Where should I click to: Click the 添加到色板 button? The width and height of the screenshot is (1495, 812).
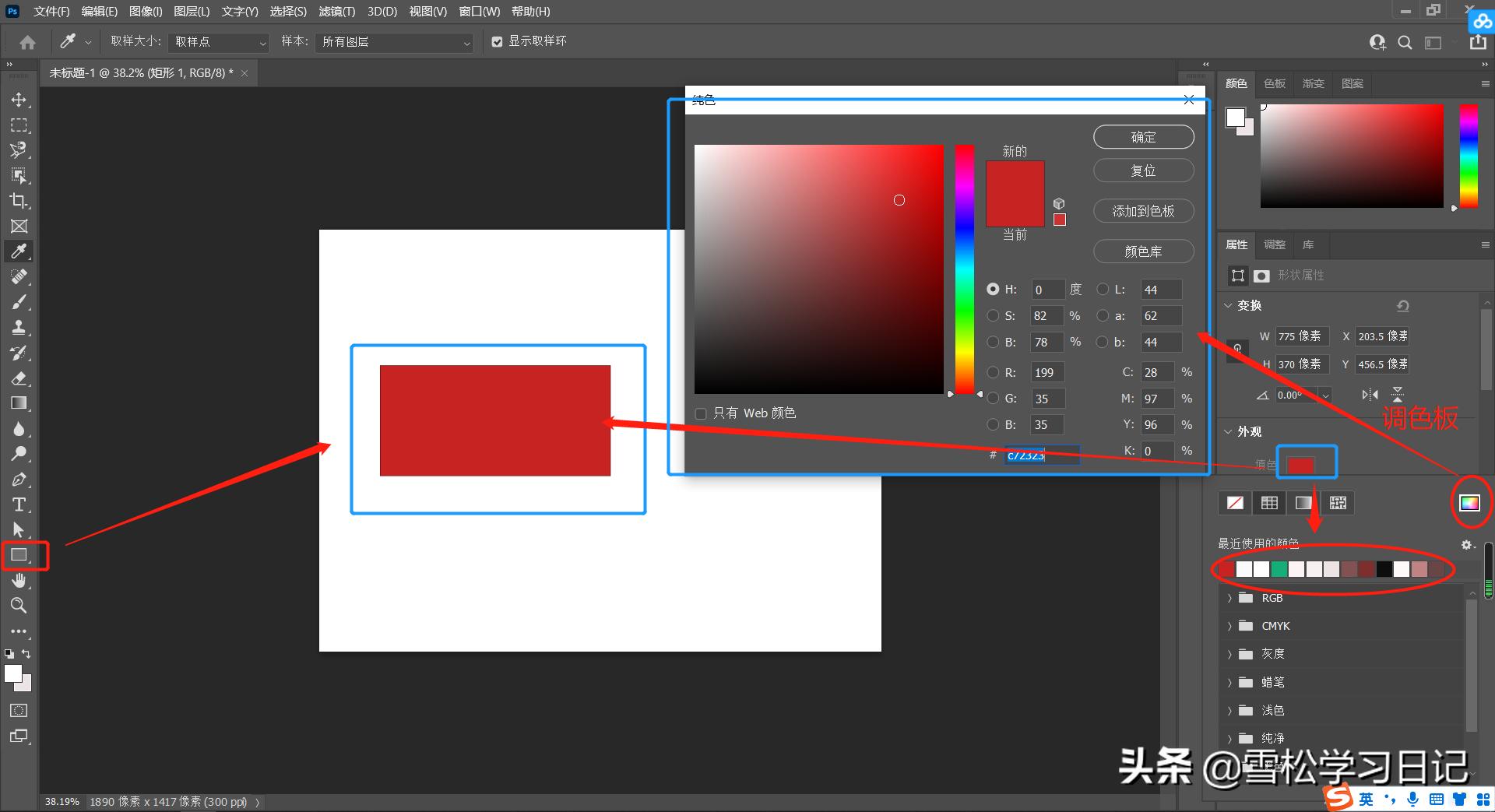[x=1143, y=211]
